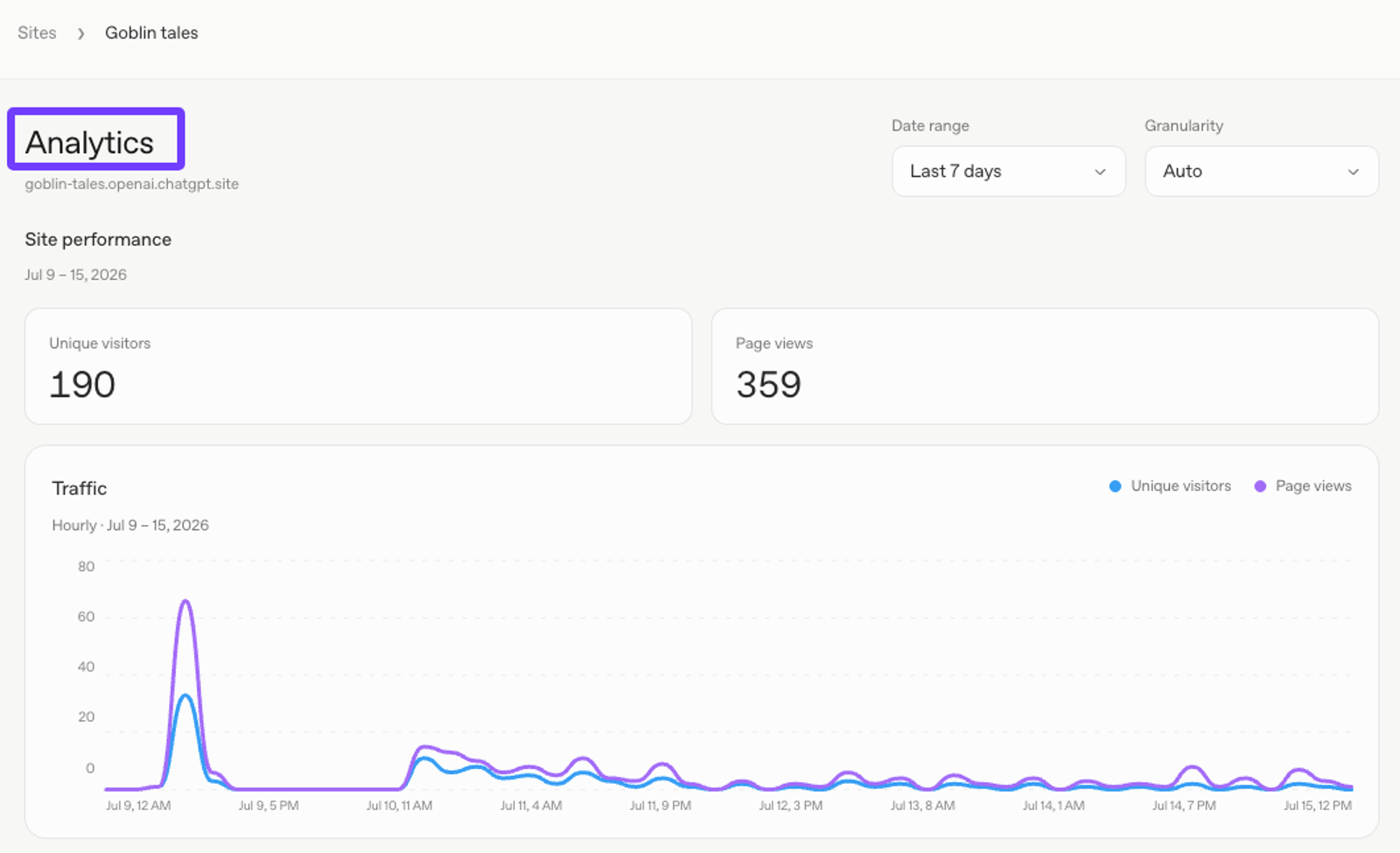Click the Jul 11, 4 AM axis label

coord(531,806)
